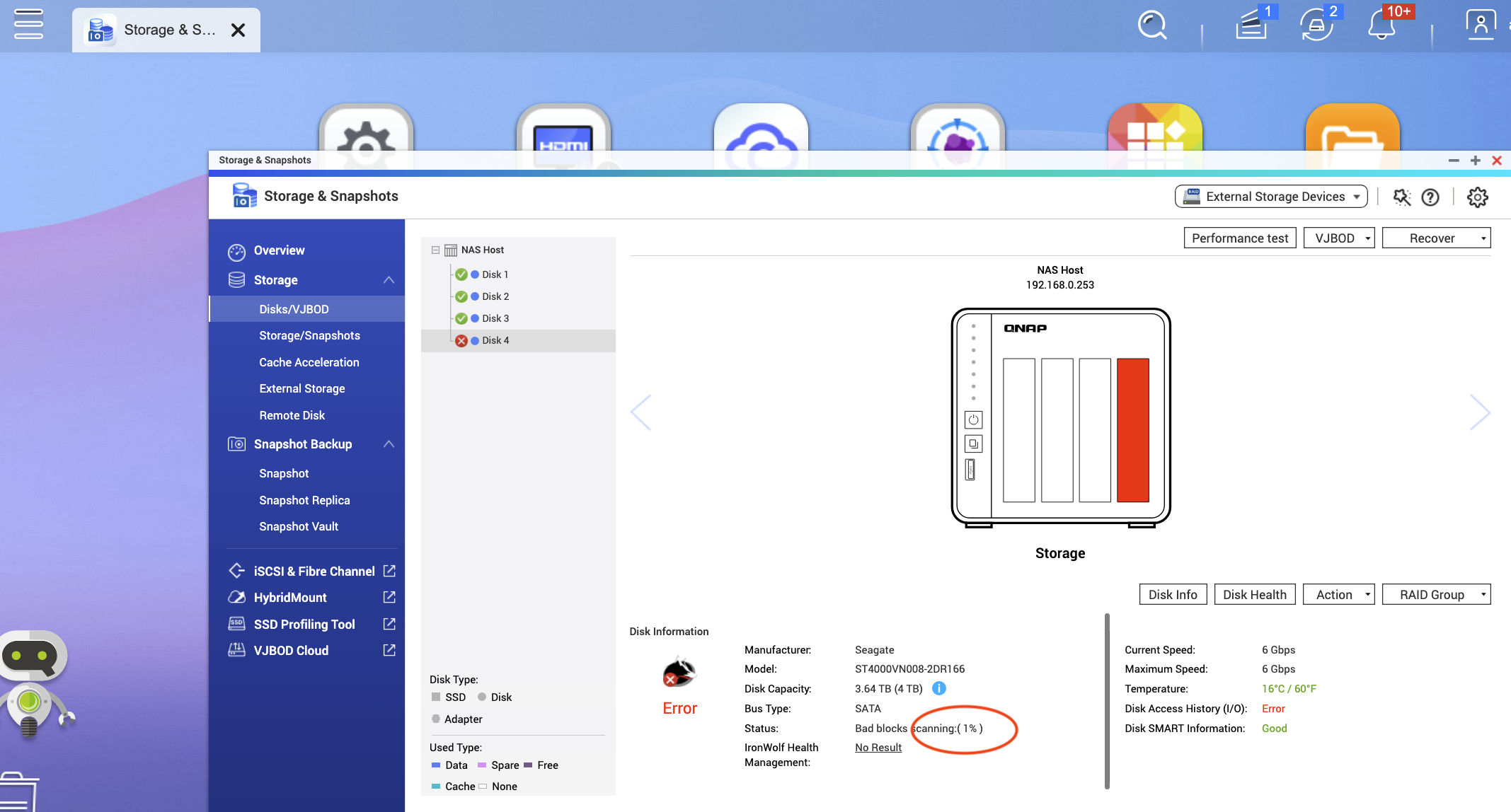Viewport: 1511px width, 812px height.
Task: Collapse the NAS Host tree node
Action: [435, 250]
